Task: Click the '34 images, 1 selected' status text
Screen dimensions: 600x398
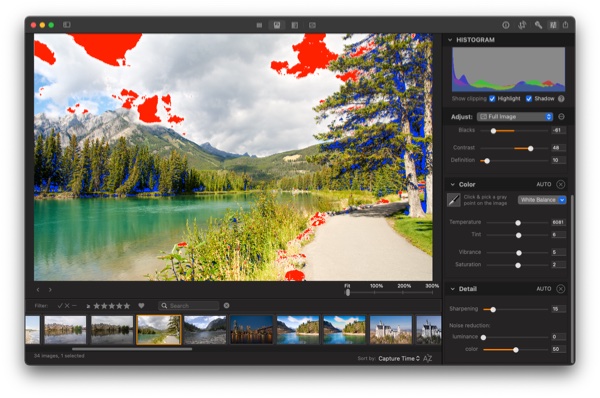Action: point(59,356)
